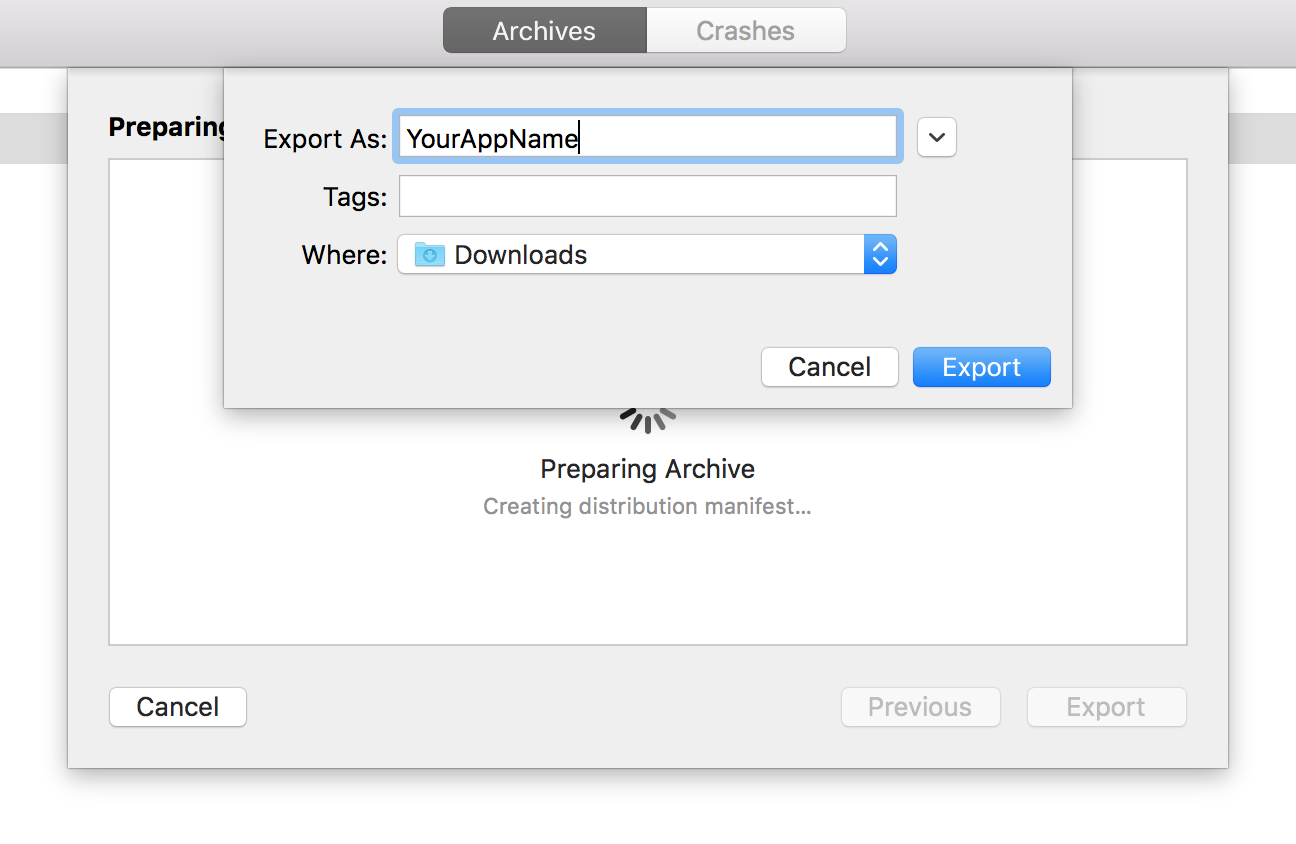Click the Export As name field
Image resolution: width=1296 pixels, height=844 pixels.
click(x=648, y=137)
